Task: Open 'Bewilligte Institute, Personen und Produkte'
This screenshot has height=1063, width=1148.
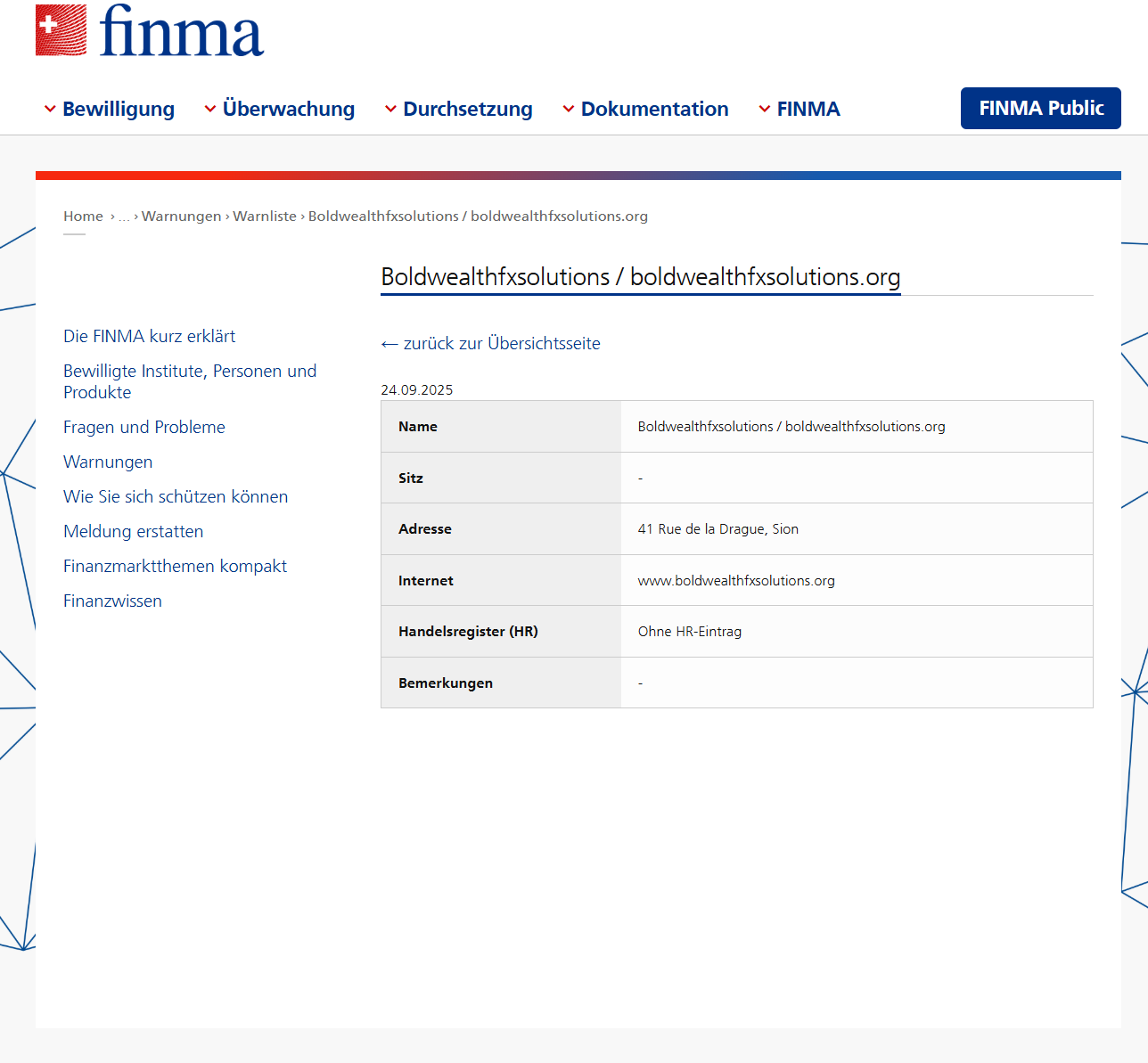Action: [x=190, y=381]
